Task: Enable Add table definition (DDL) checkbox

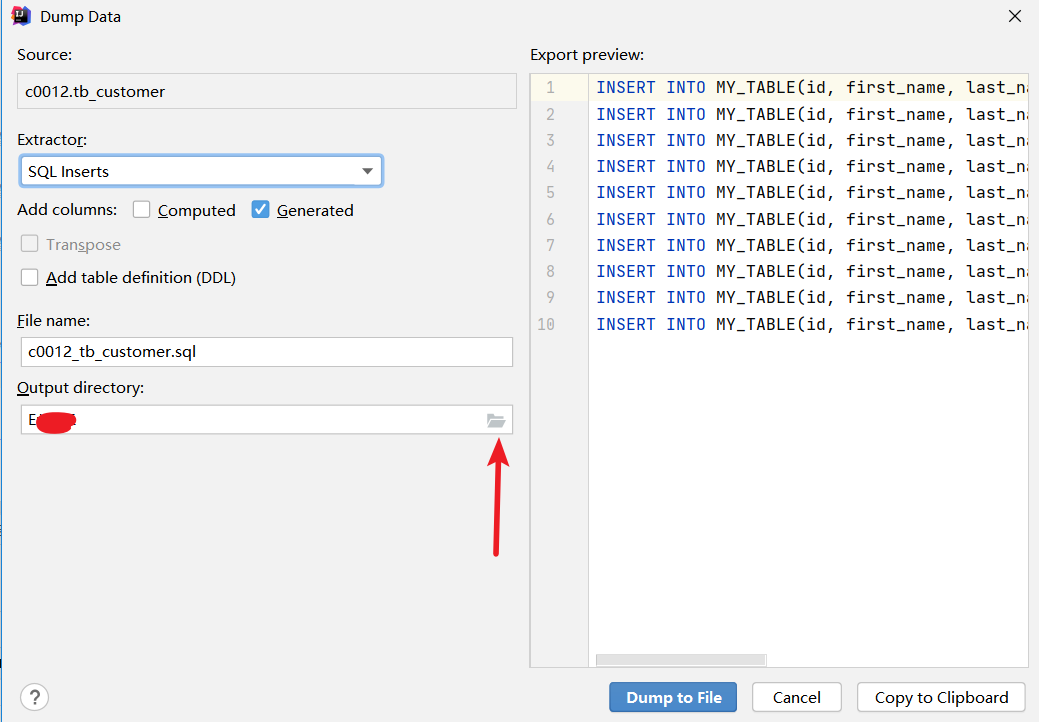Action: point(29,277)
